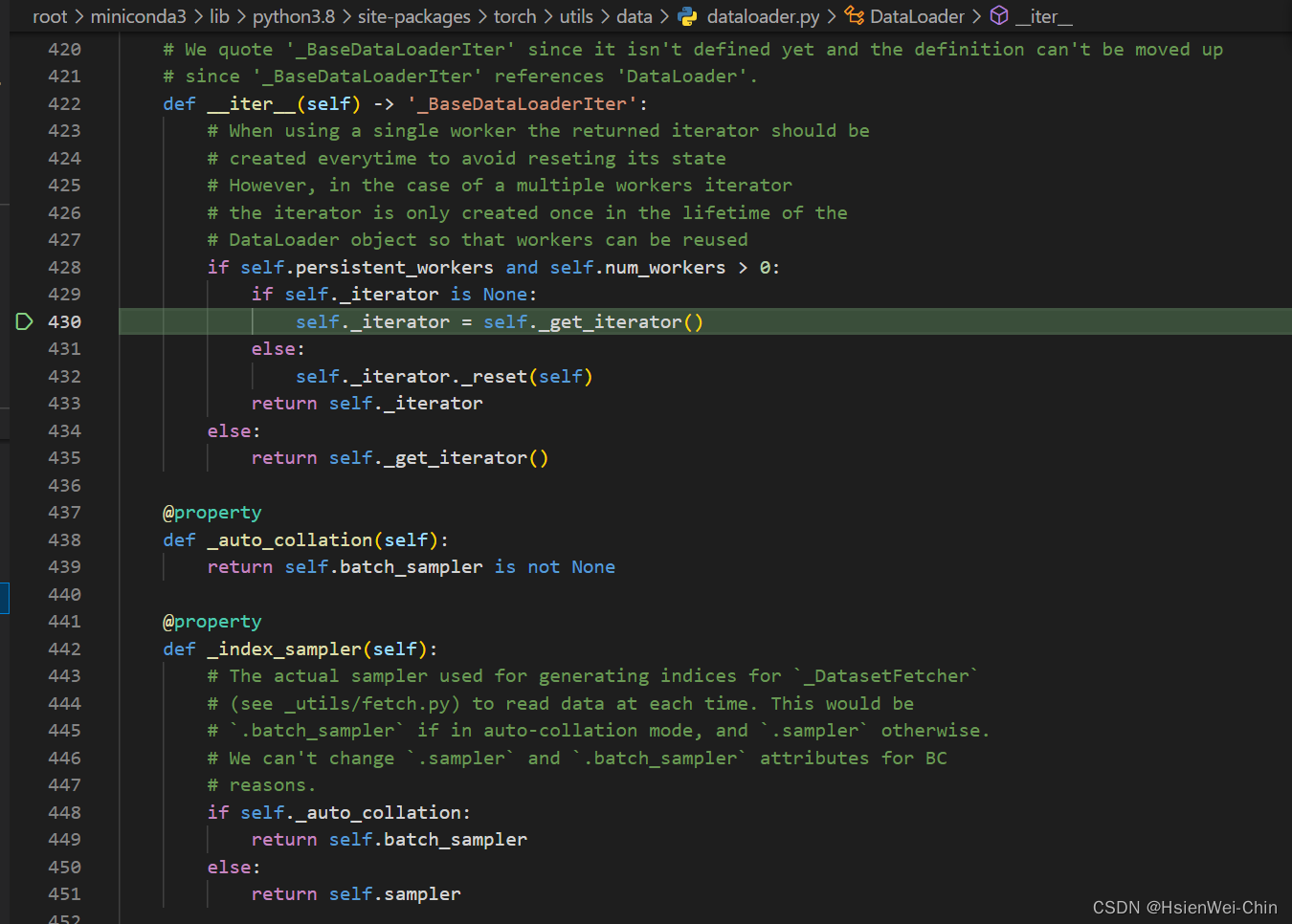Click line number 437 in gutter

pyautogui.click(x=64, y=512)
